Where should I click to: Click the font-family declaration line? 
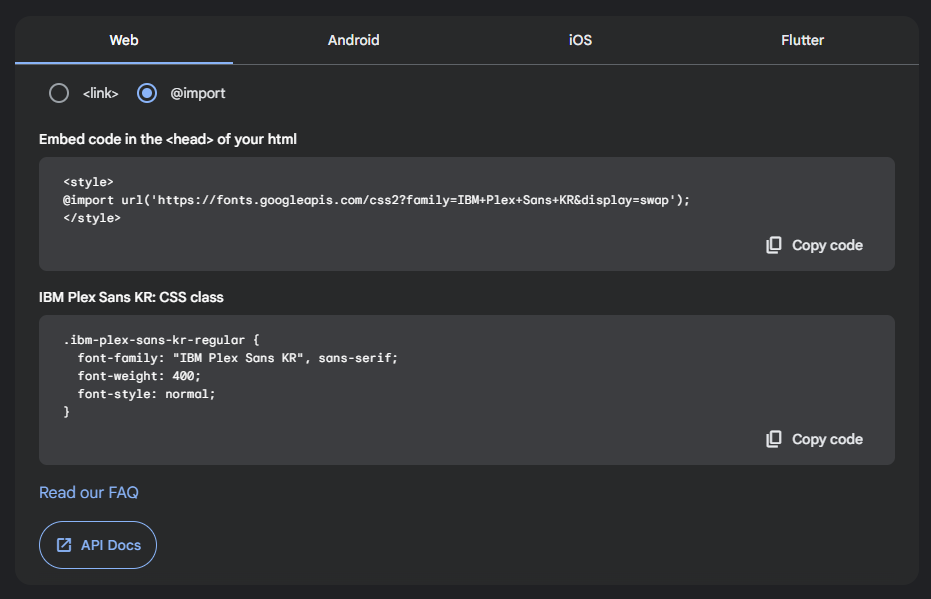(238, 358)
